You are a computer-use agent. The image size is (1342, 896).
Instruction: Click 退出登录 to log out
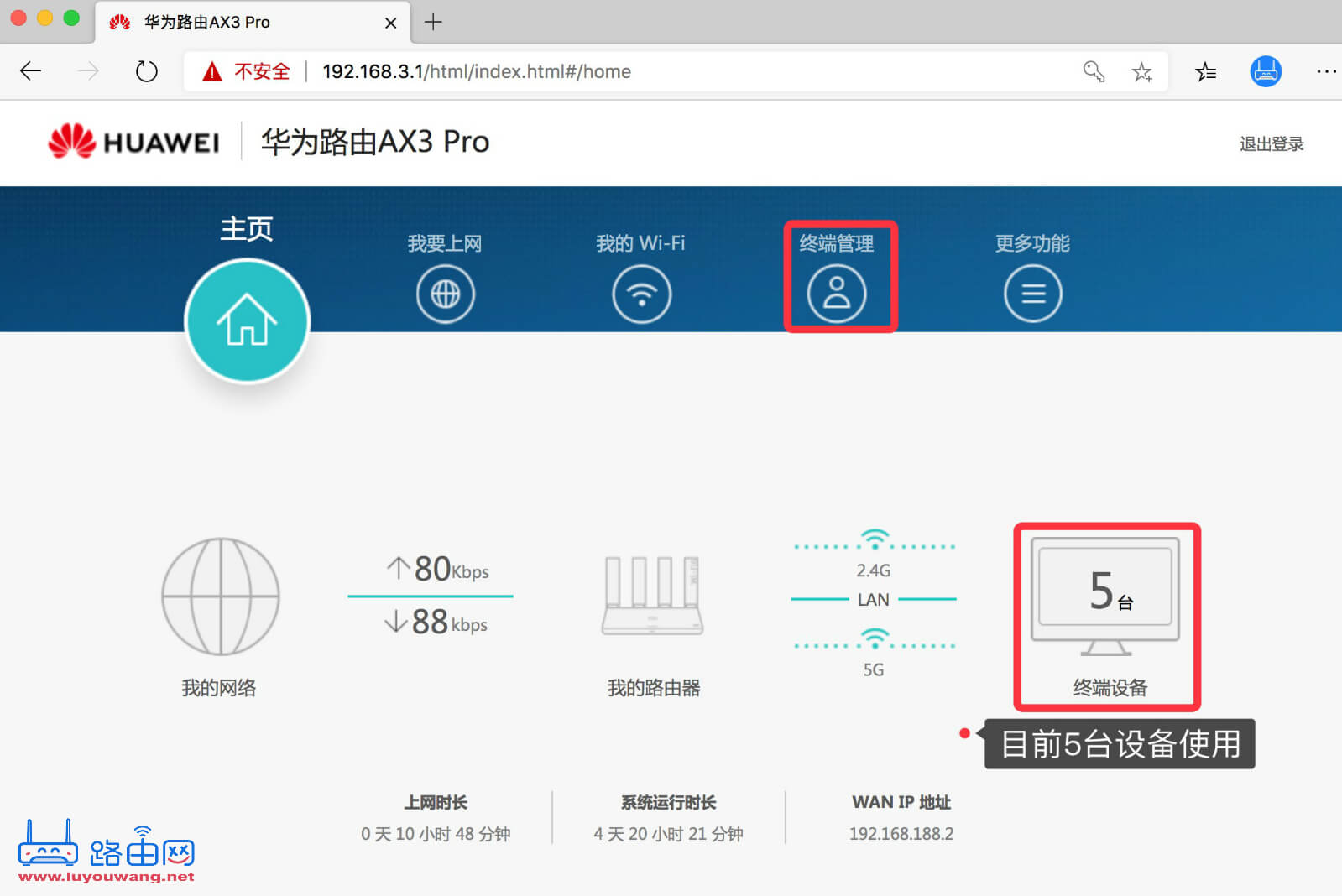(x=1272, y=143)
